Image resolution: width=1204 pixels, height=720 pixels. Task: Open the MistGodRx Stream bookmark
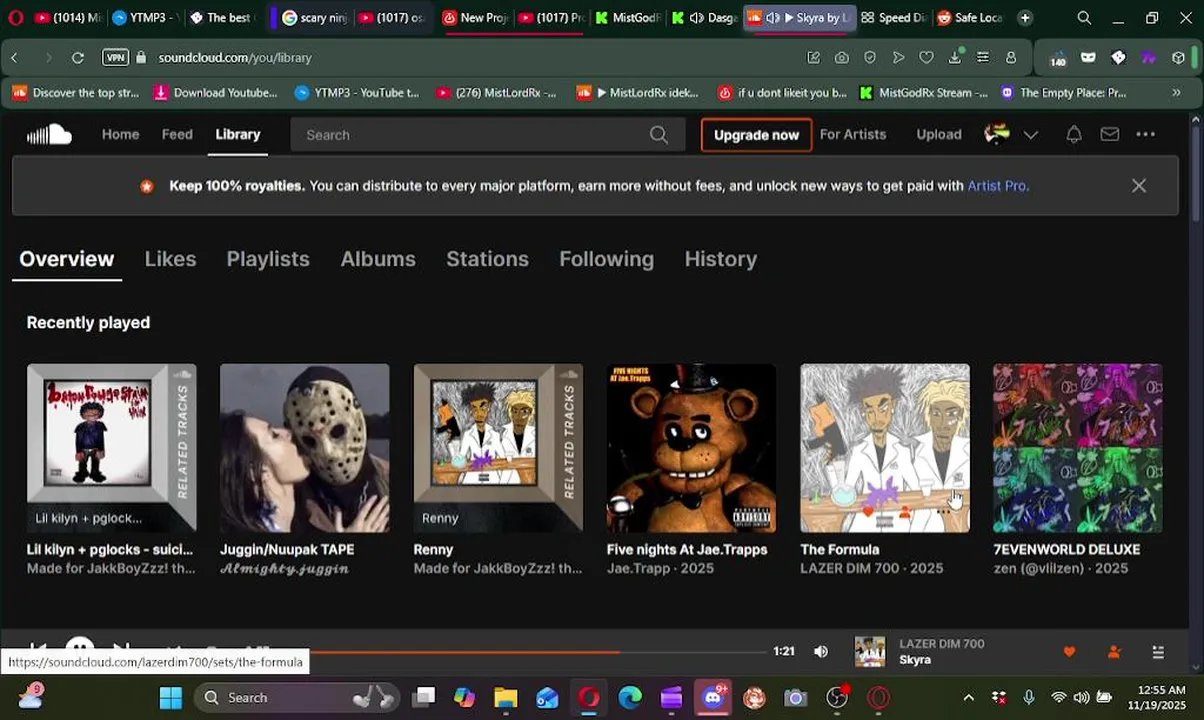[923, 93]
